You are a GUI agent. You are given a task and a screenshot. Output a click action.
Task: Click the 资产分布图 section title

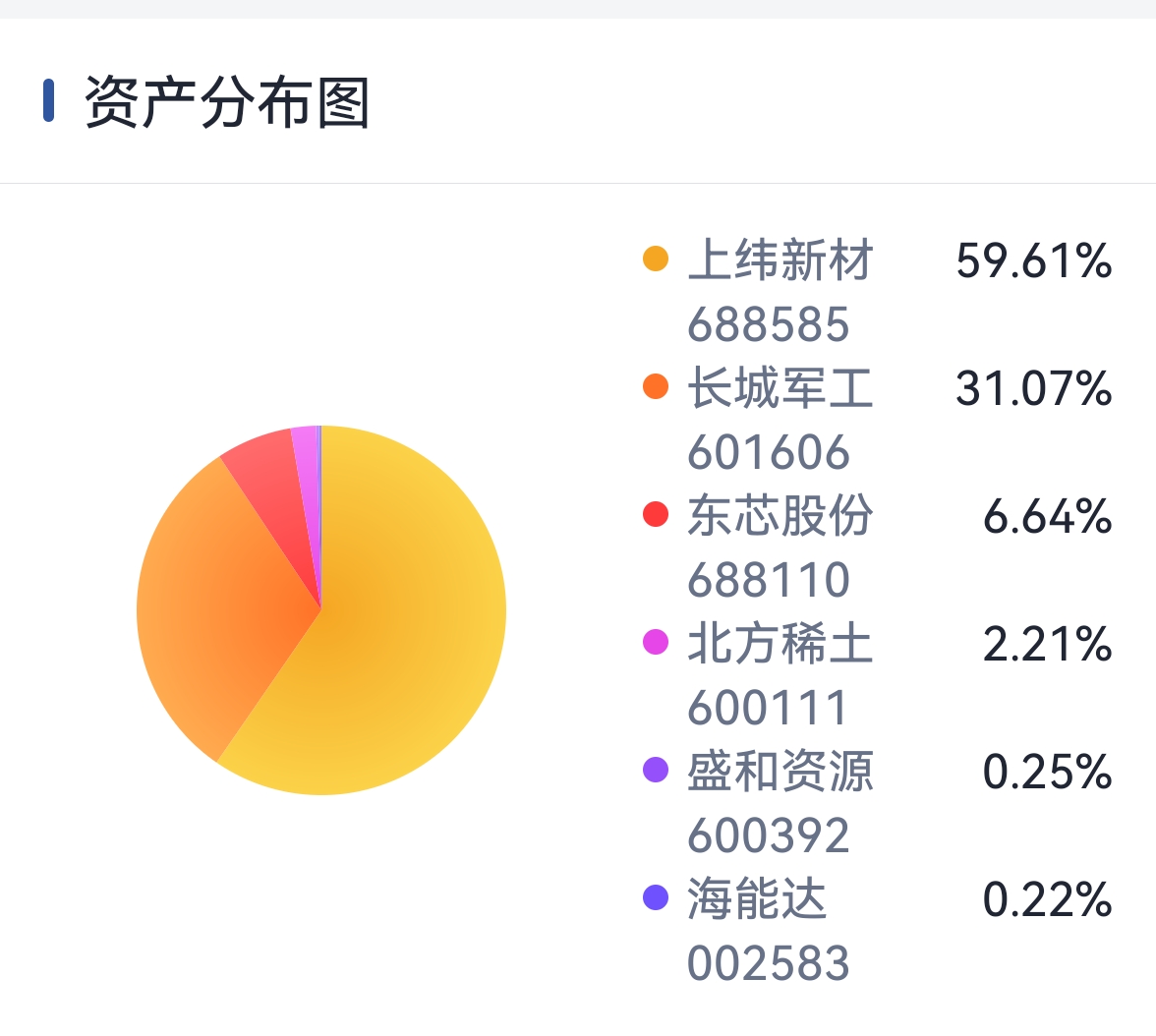227,102
